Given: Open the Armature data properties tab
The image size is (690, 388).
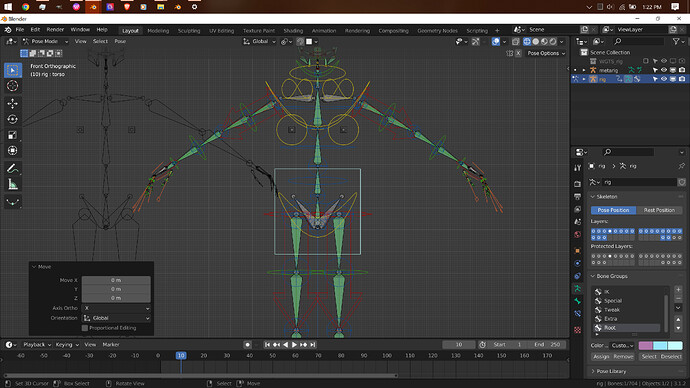Looking at the screenshot, I should click(x=578, y=289).
